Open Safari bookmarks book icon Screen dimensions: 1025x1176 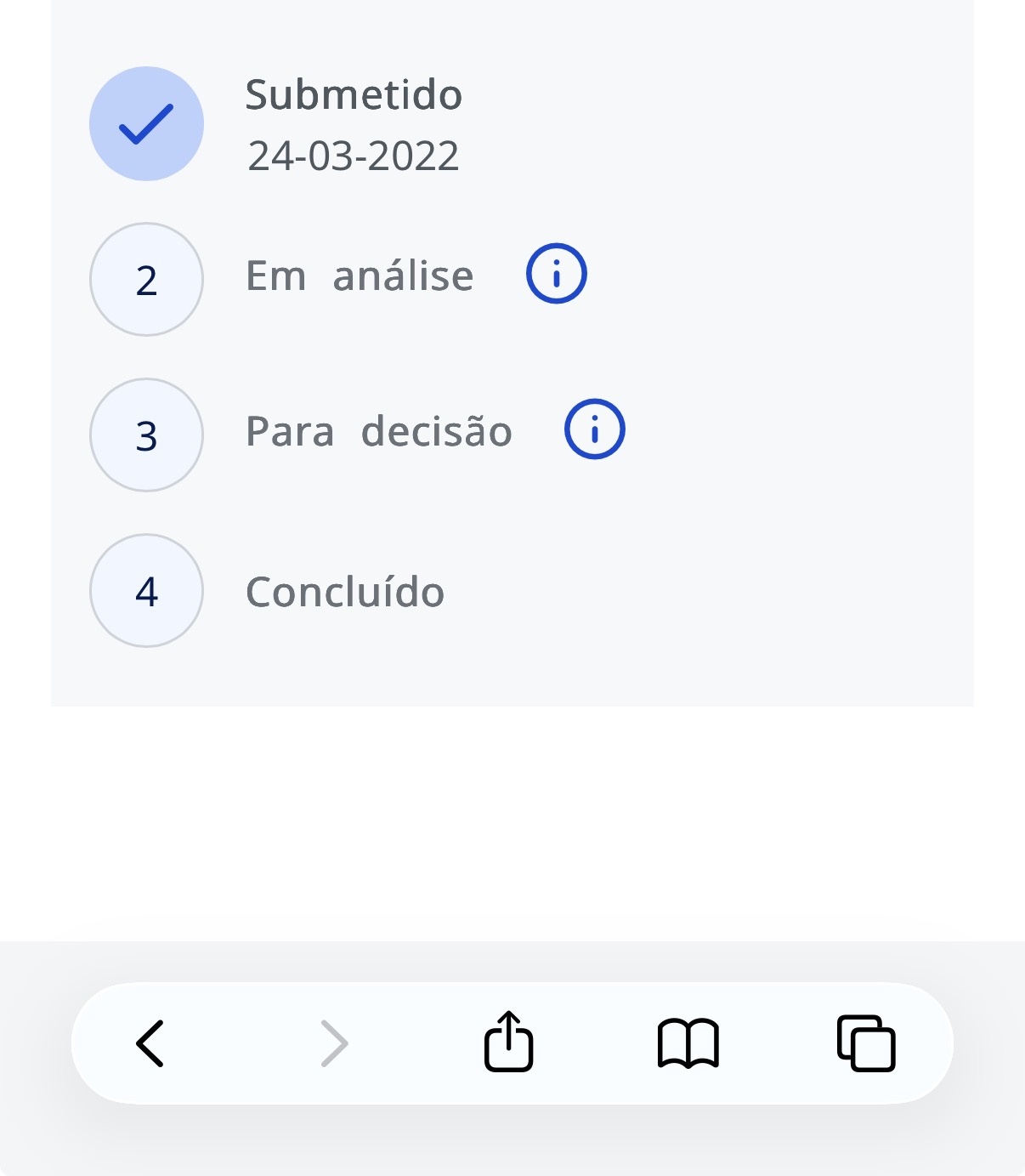click(x=688, y=1043)
